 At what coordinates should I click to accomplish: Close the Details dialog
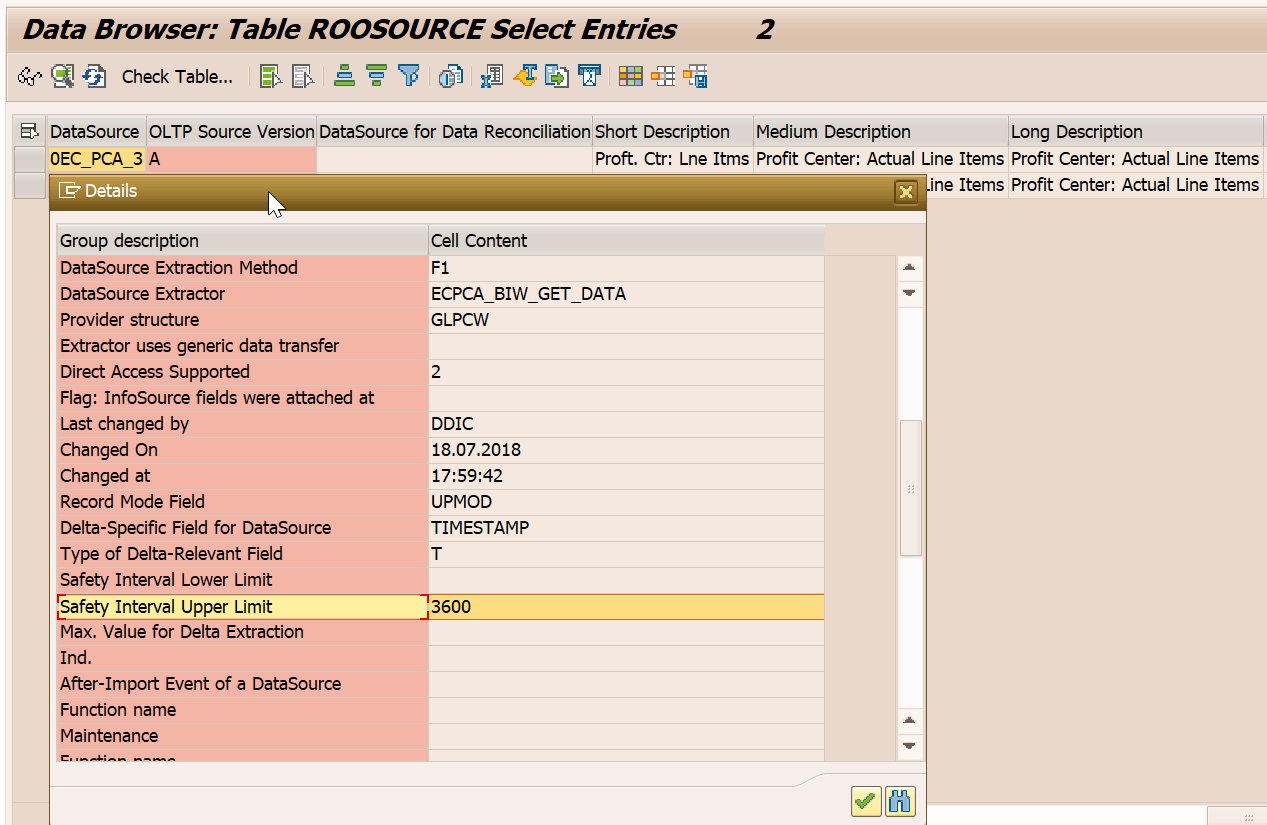(906, 192)
